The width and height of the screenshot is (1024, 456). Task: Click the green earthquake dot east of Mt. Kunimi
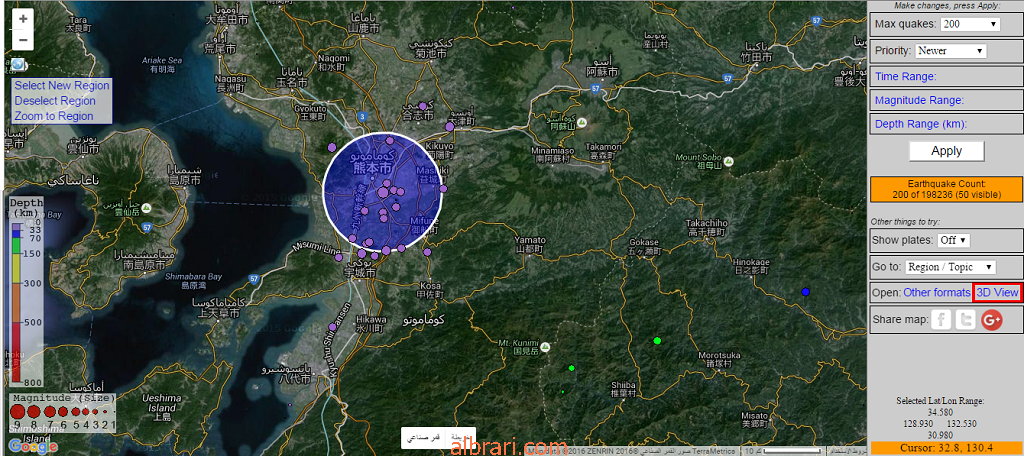pyautogui.click(x=571, y=368)
